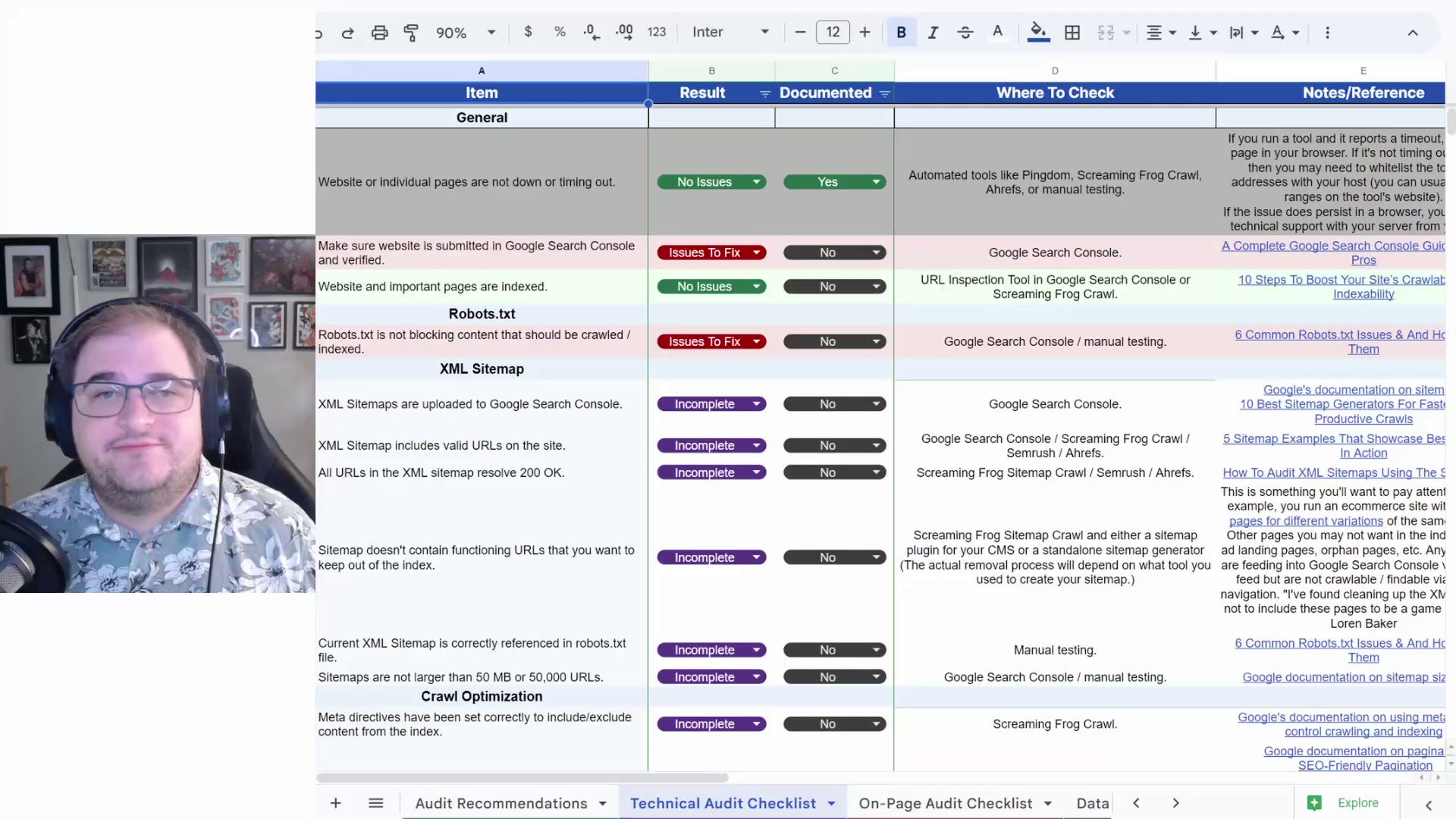Toggle bold formatting button
Viewport: 1456px width, 819px height.
[x=901, y=33]
